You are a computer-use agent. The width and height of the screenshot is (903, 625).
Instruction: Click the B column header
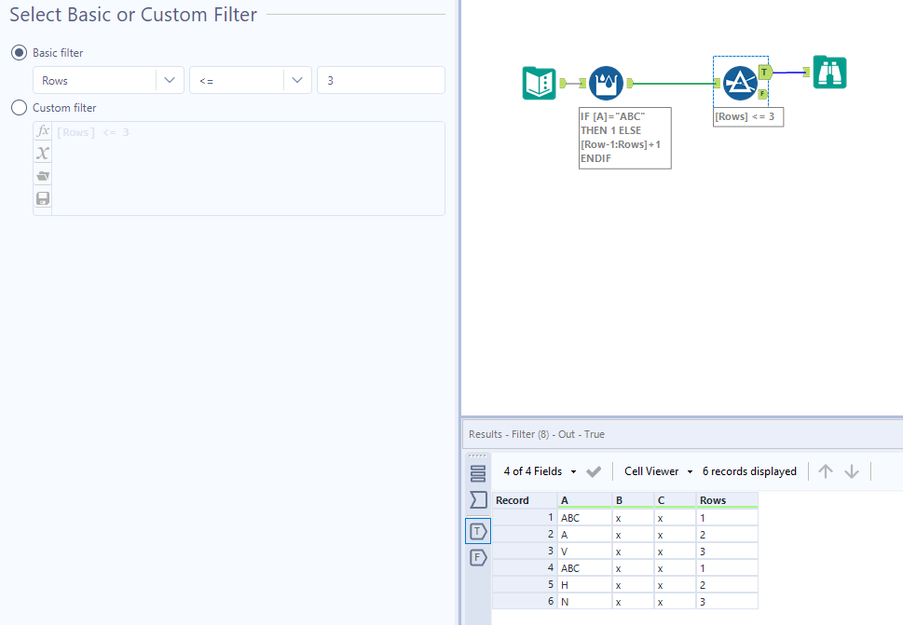point(633,500)
